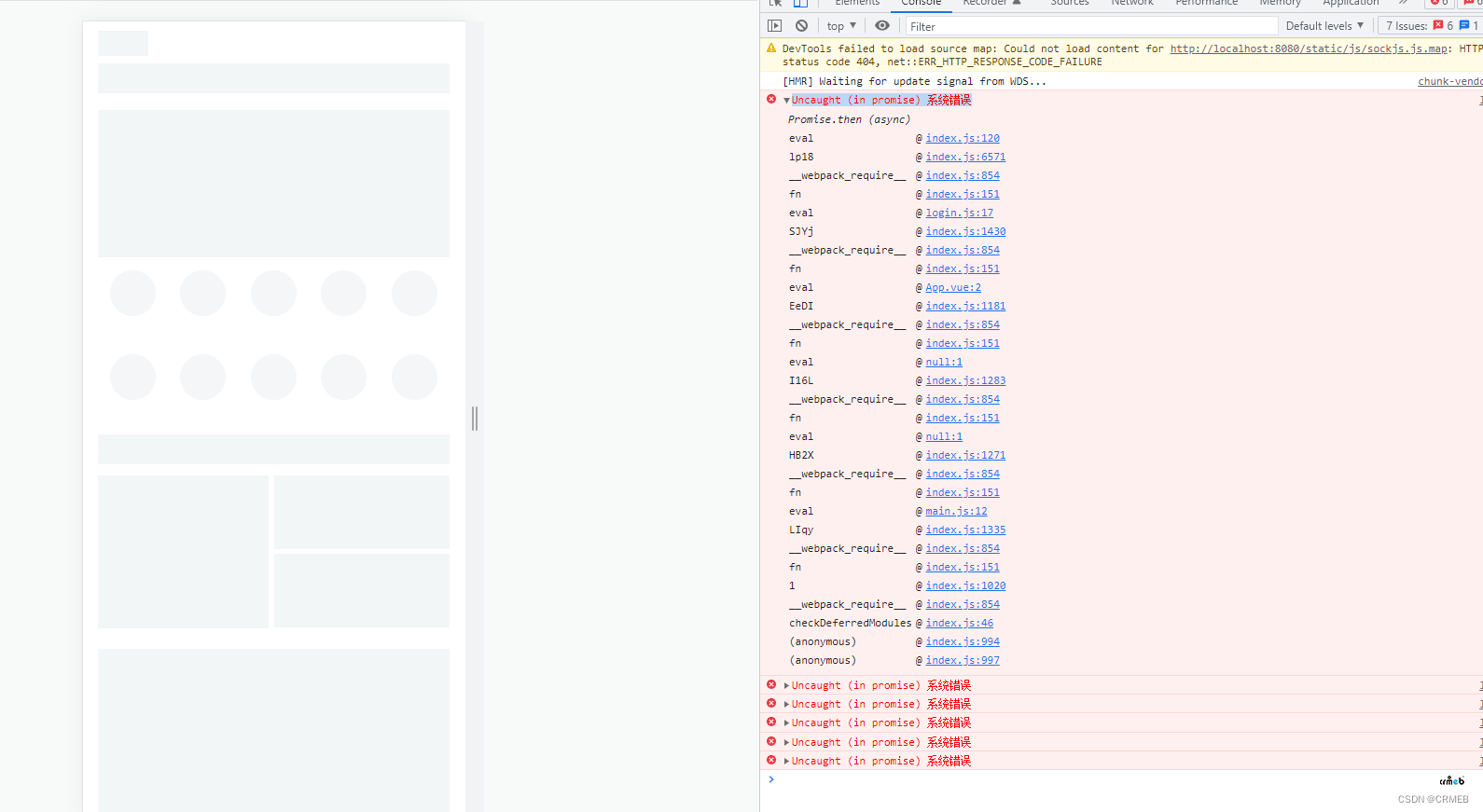Click the 'LIqy' stack frame name
Screen dimensions: 1483x812
click(801, 530)
